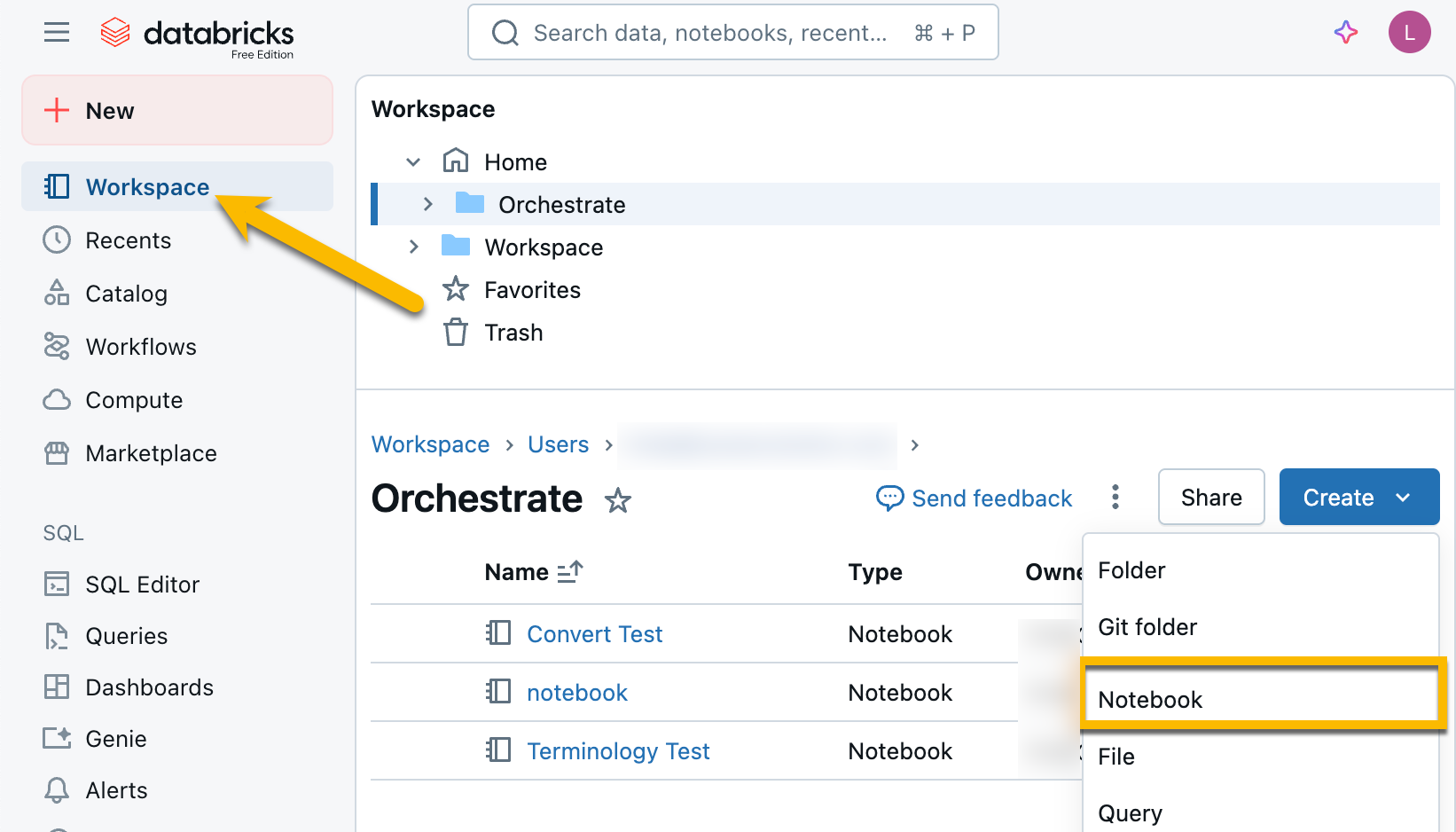
Task: Click the Queries icon
Action: [x=57, y=636]
